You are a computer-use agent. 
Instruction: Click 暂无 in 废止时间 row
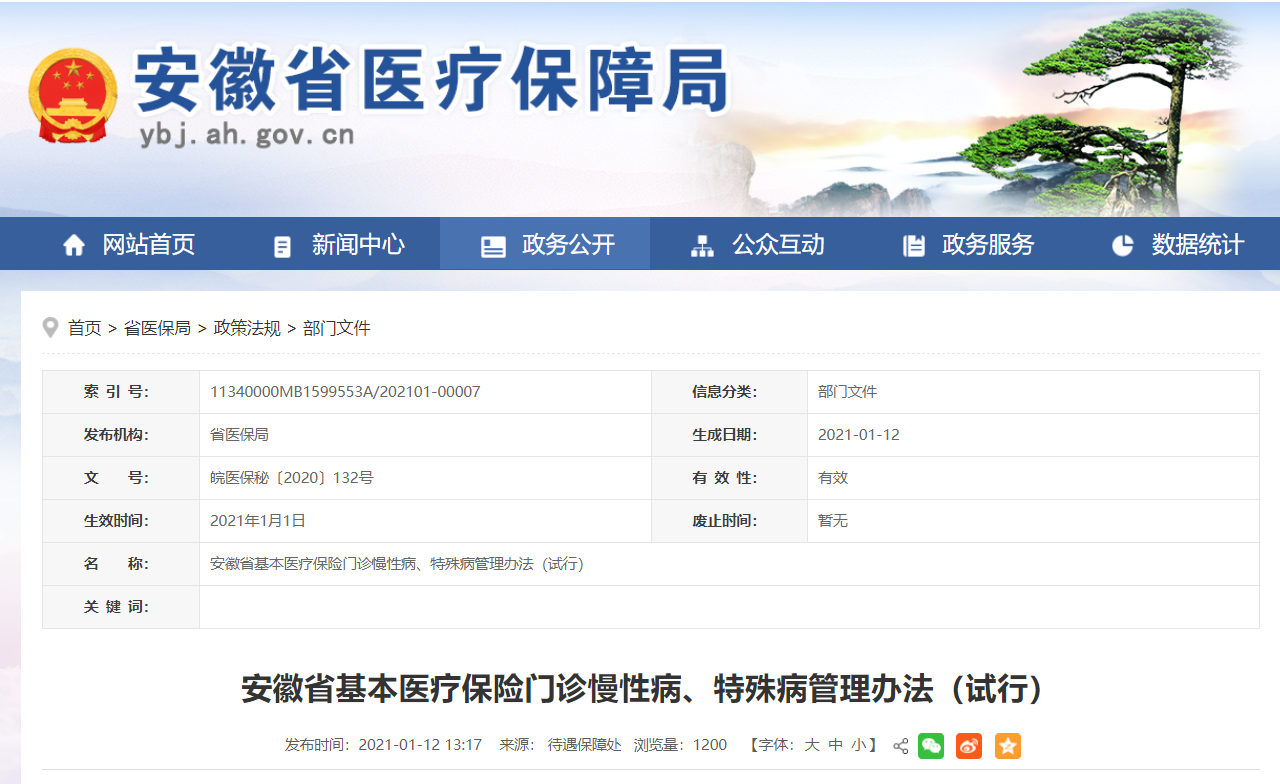pos(833,521)
